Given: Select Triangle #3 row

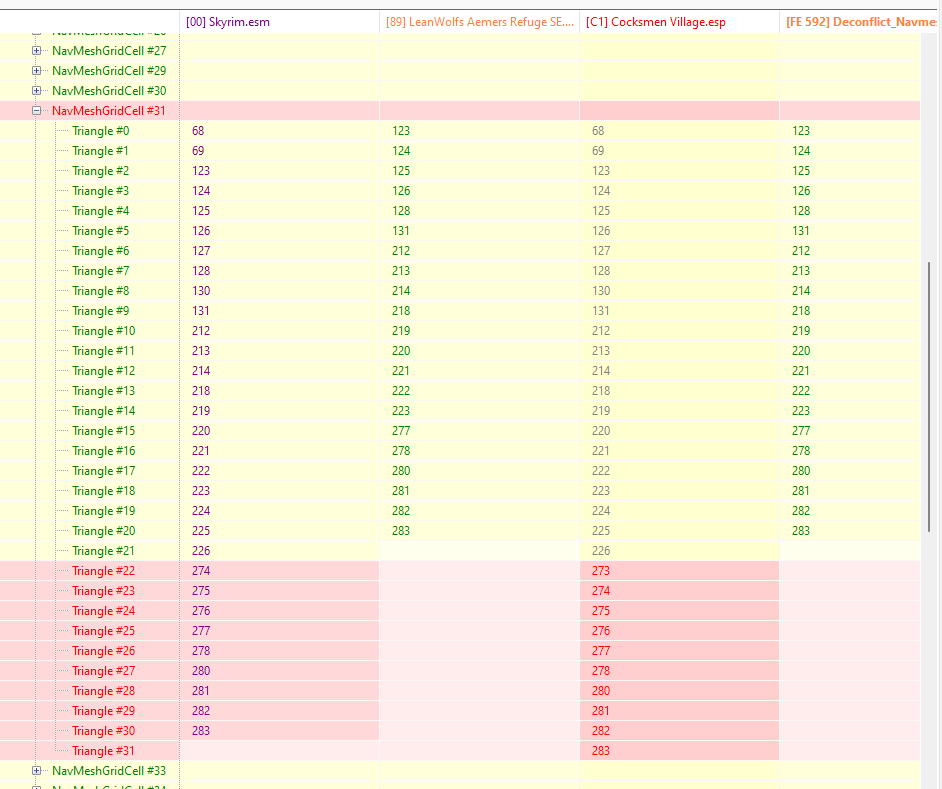Looking at the screenshot, I should coord(460,190).
